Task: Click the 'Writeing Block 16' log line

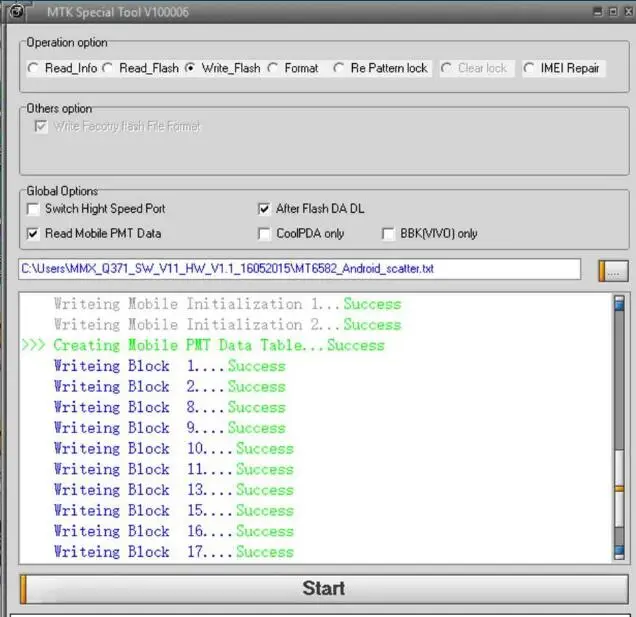Action: pos(174,531)
